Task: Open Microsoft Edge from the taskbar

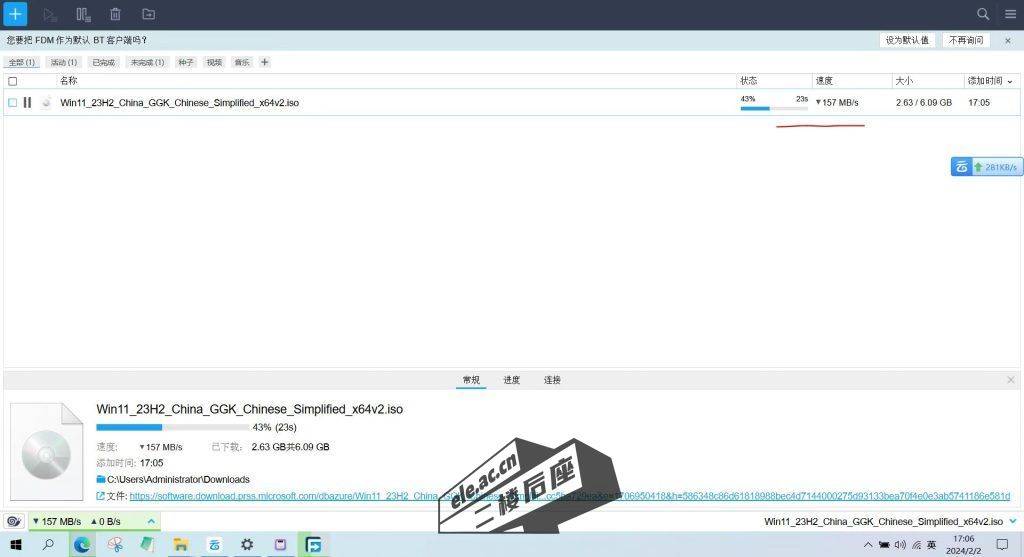Action: [81, 545]
